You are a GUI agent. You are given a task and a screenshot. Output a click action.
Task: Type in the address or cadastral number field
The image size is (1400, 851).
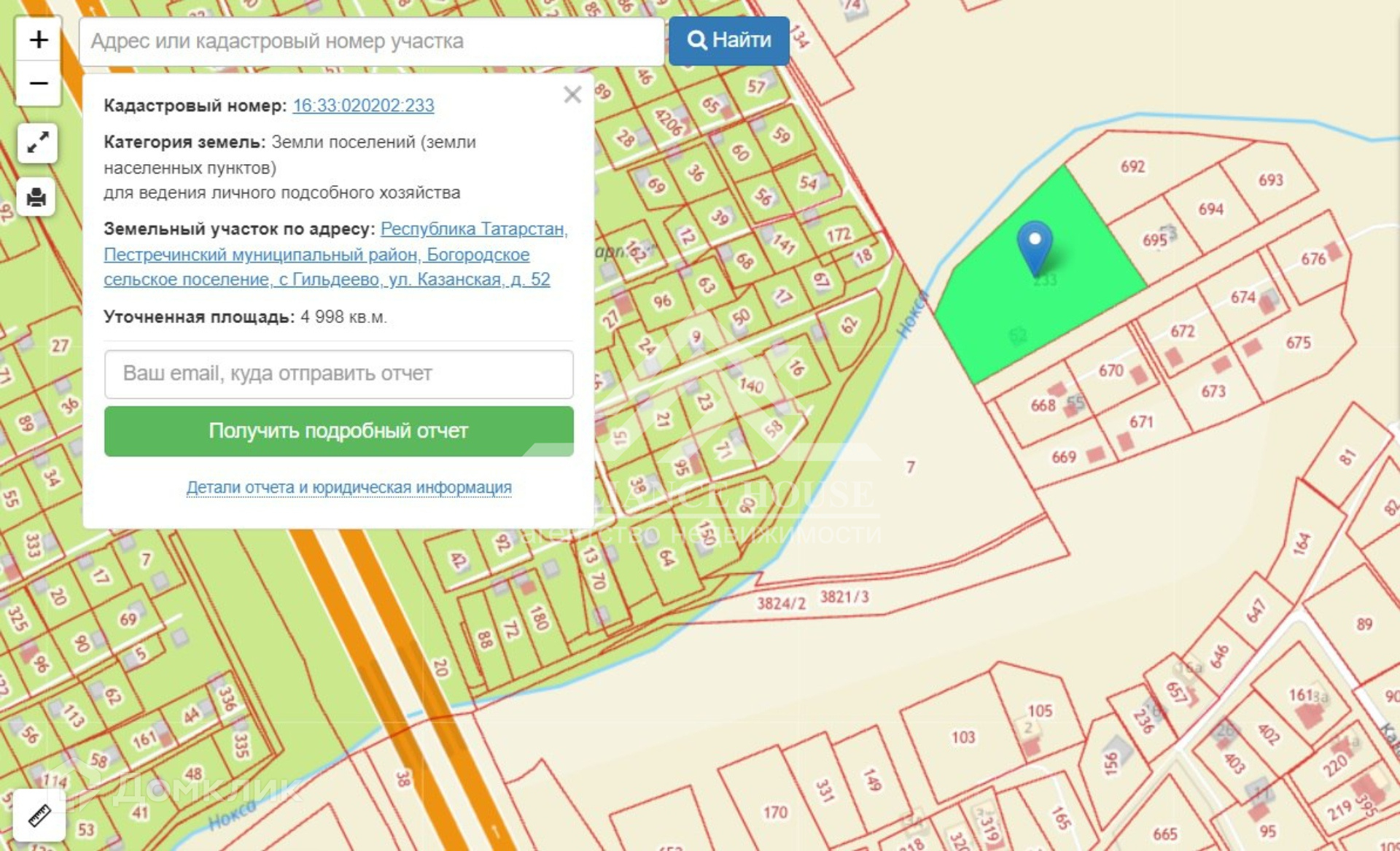[370, 42]
